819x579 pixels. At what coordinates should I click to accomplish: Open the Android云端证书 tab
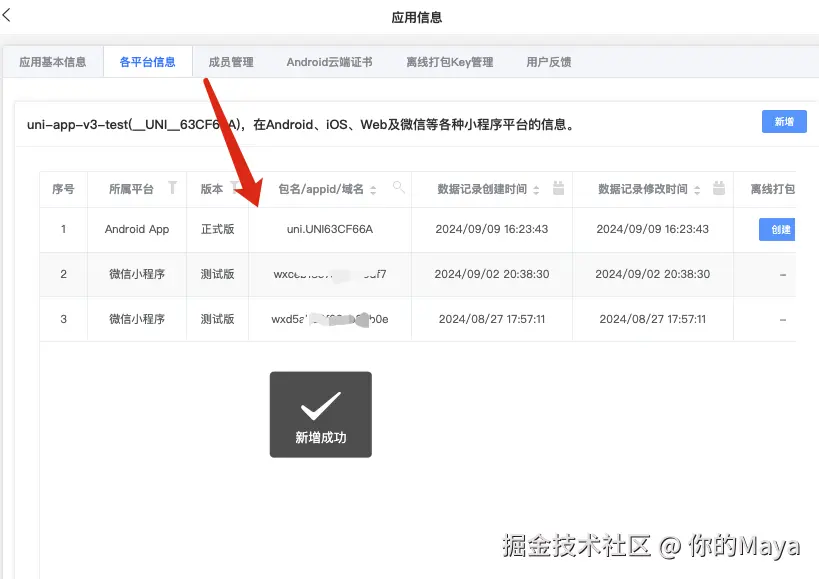(329, 62)
